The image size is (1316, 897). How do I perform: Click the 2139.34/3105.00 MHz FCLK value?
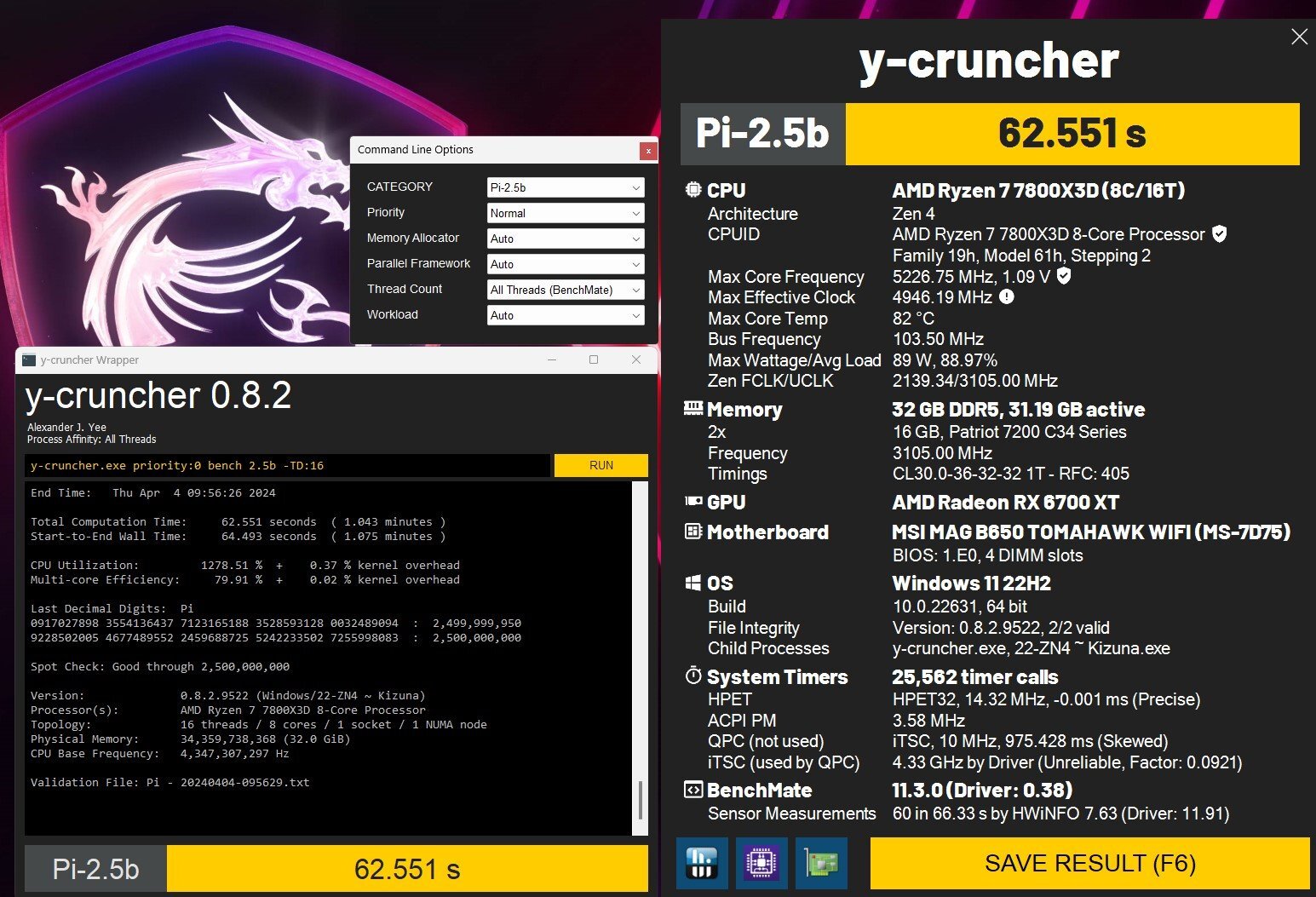(975, 380)
